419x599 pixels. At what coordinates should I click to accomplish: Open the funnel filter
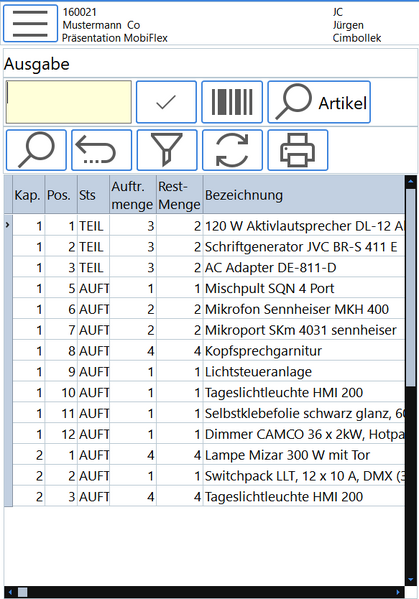click(167, 150)
